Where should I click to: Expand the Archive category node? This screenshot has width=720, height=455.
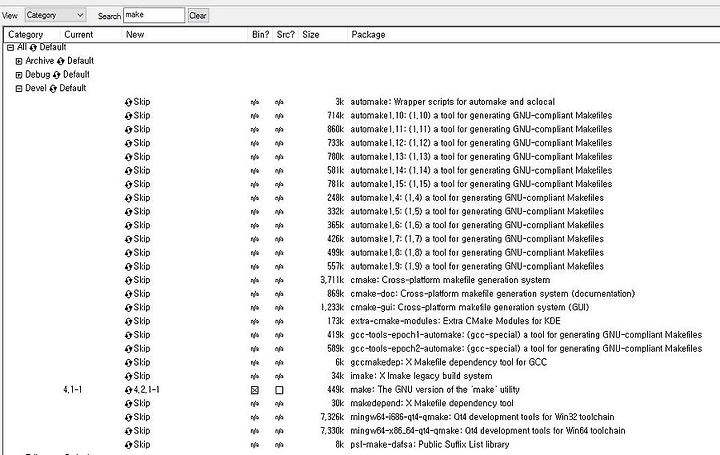pyautogui.click(x=19, y=62)
